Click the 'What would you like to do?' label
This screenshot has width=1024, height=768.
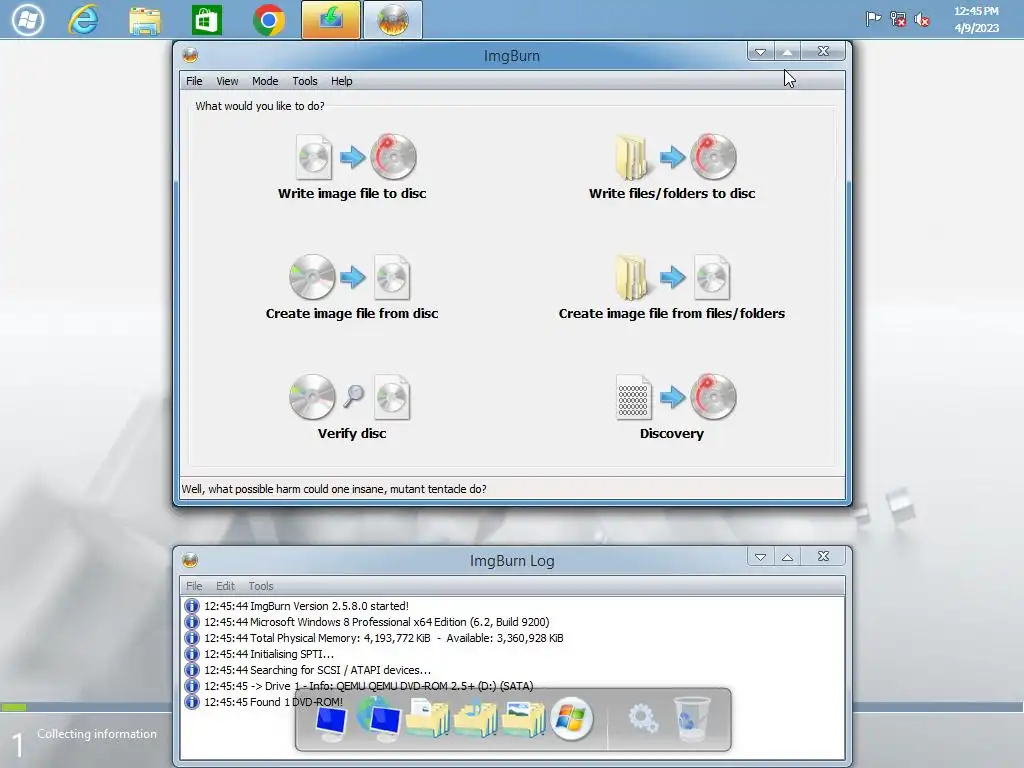click(260, 106)
